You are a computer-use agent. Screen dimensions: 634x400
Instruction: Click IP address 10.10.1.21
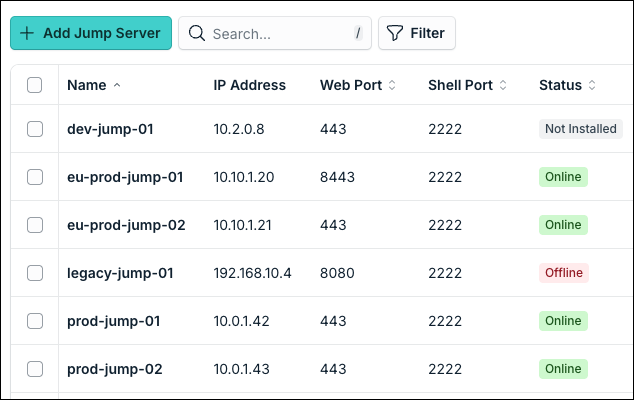(x=243, y=225)
